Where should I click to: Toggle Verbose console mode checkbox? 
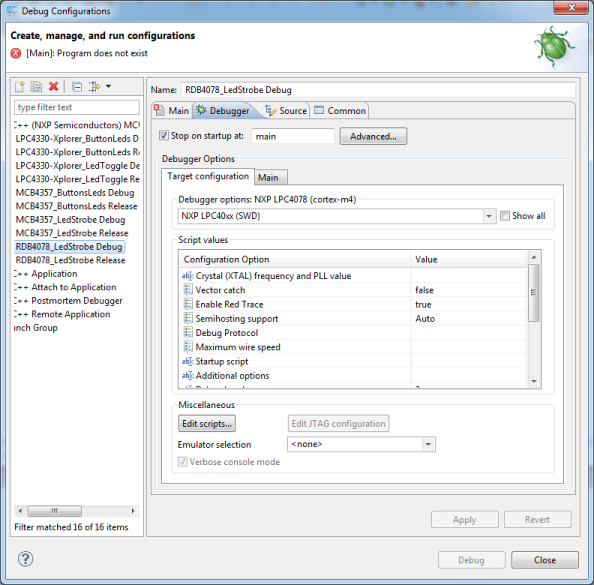[183, 462]
